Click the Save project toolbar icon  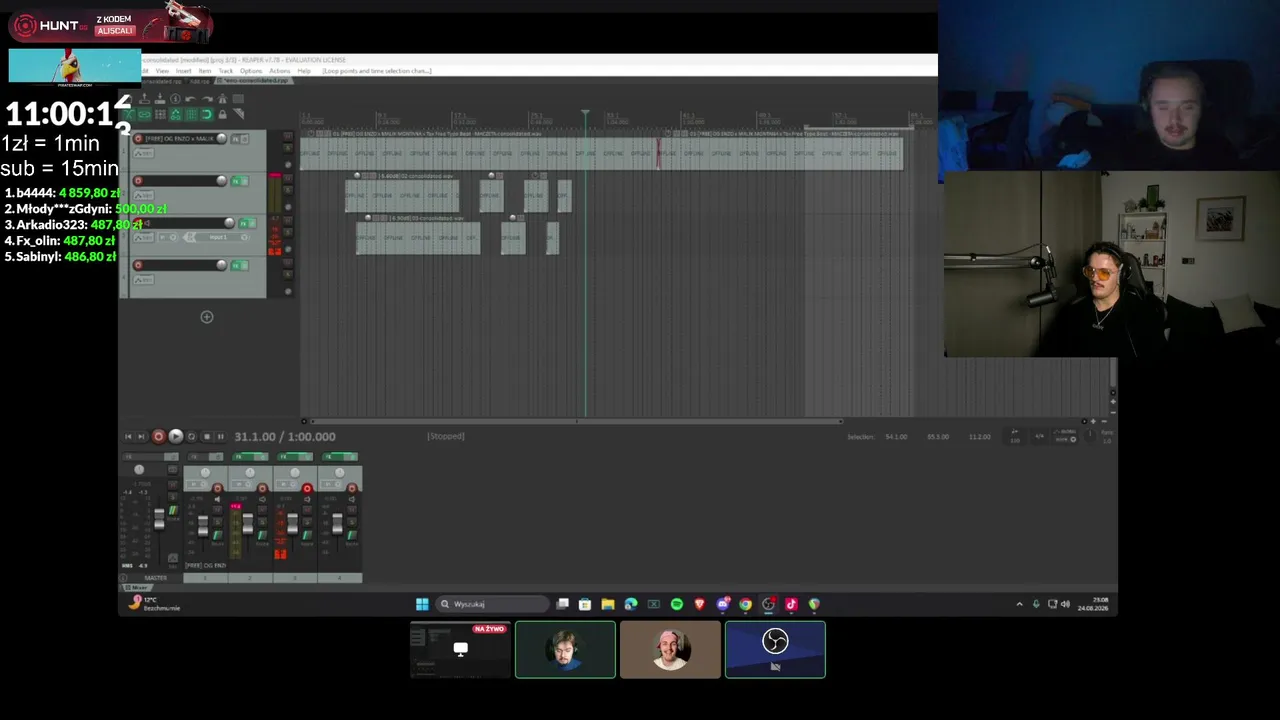(160, 99)
